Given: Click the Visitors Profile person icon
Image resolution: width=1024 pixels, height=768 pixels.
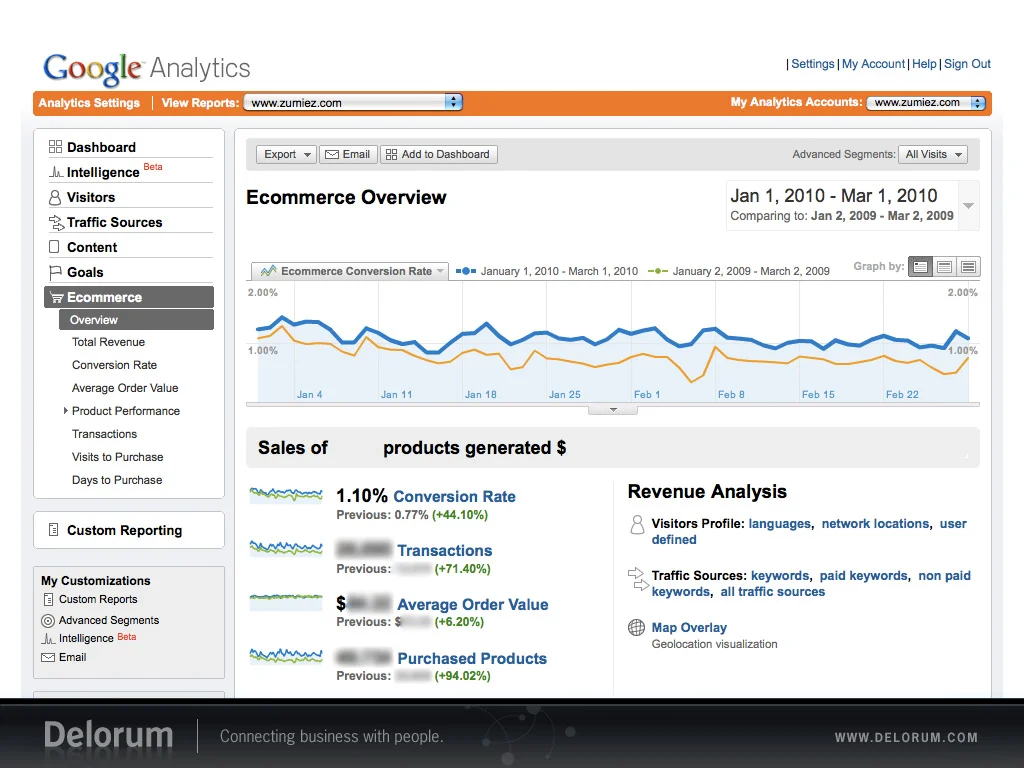Looking at the screenshot, I should pyautogui.click(x=637, y=524).
